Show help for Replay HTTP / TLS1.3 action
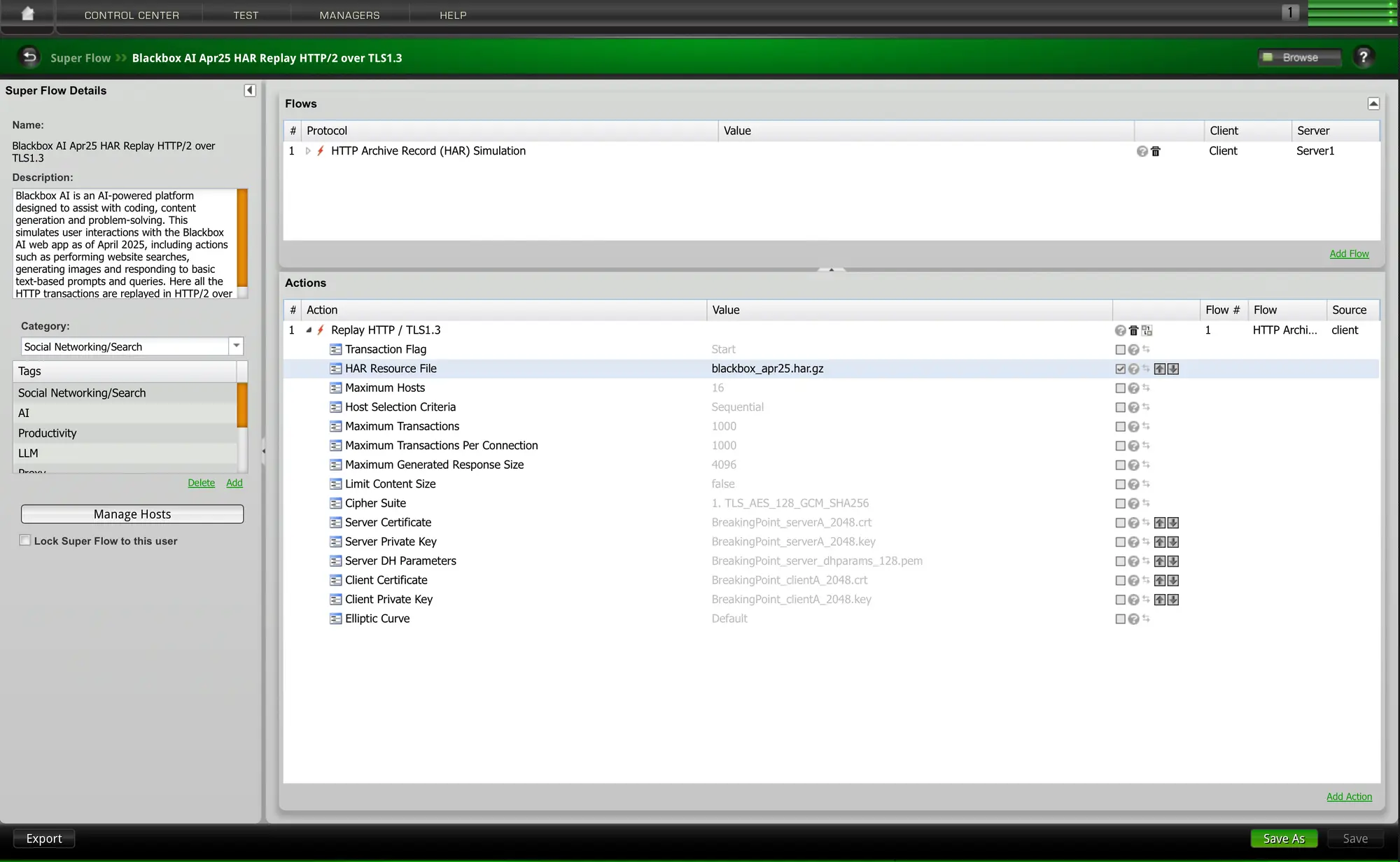Image resolution: width=1400 pixels, height=862 pixels. [x=1120, y=330]
